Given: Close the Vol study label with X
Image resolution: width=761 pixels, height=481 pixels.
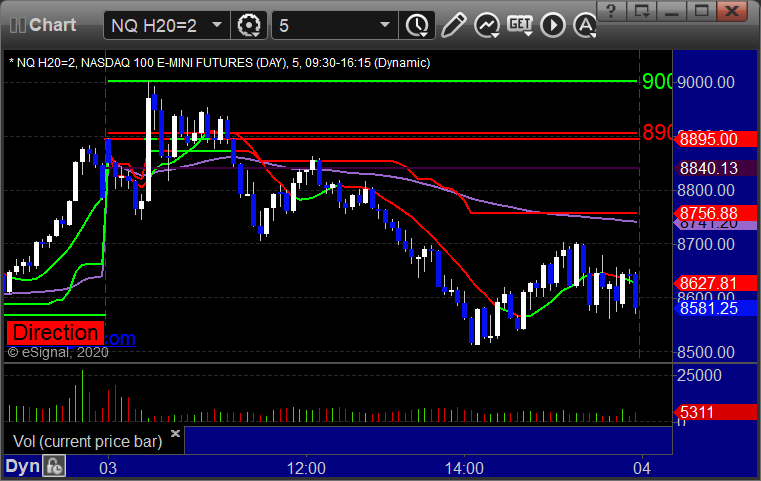Looking at the screenshot, I should point(175,433).
